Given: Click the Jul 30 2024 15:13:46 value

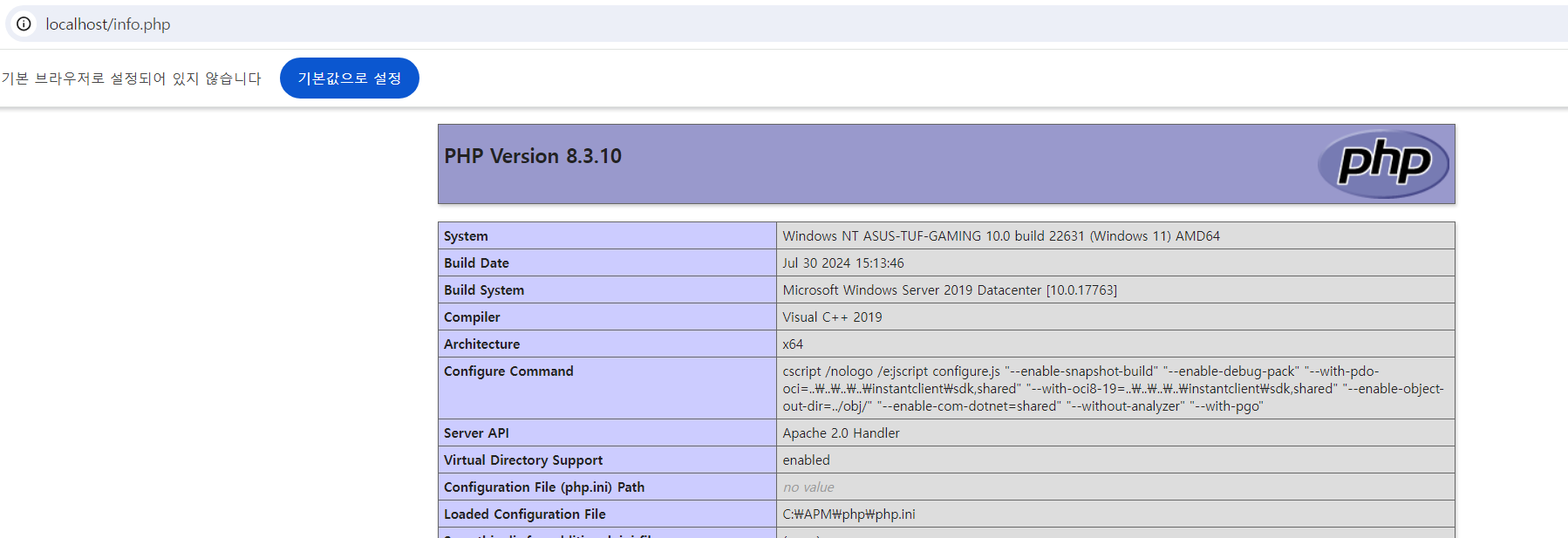Looking at the screenshot, I should click(843, 263).
